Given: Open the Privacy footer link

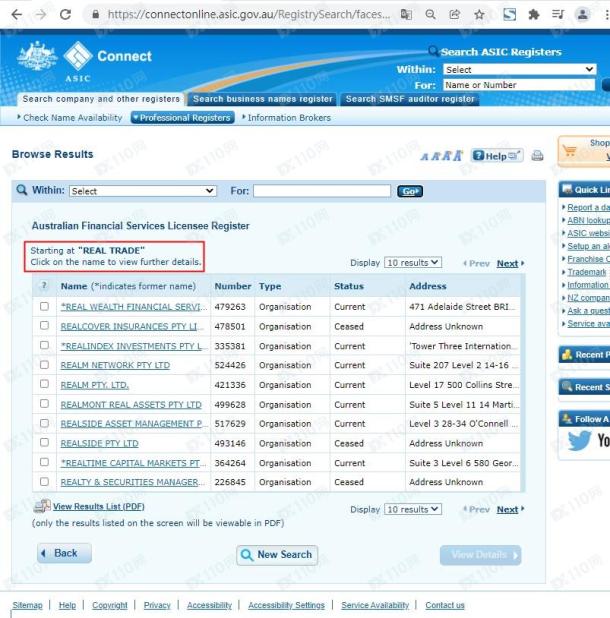Looking at the screenshot, I should click(157, 605).
